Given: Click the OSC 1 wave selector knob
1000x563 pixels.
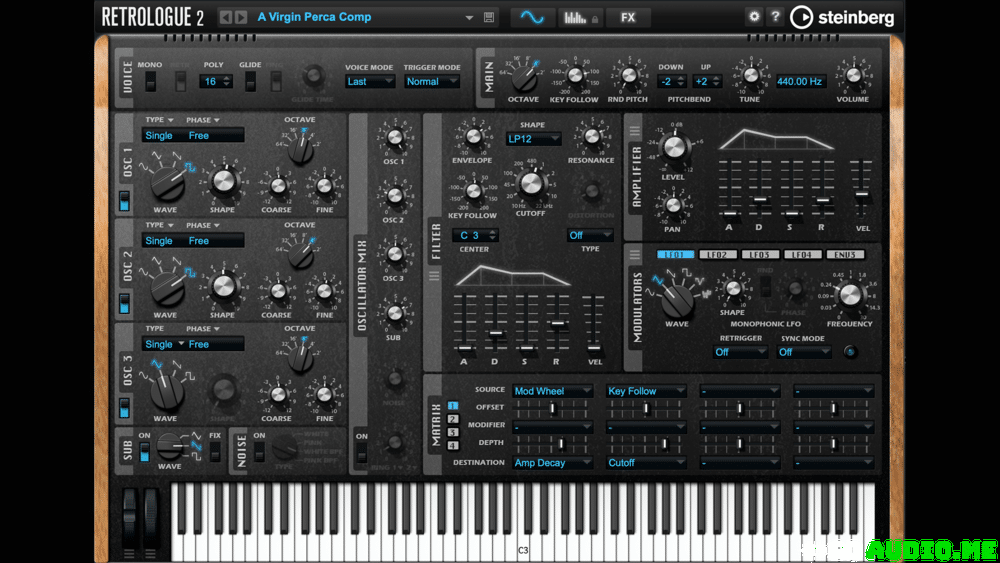Looking at the screenshot, I should pyautogui.click(x=168, y=182).
